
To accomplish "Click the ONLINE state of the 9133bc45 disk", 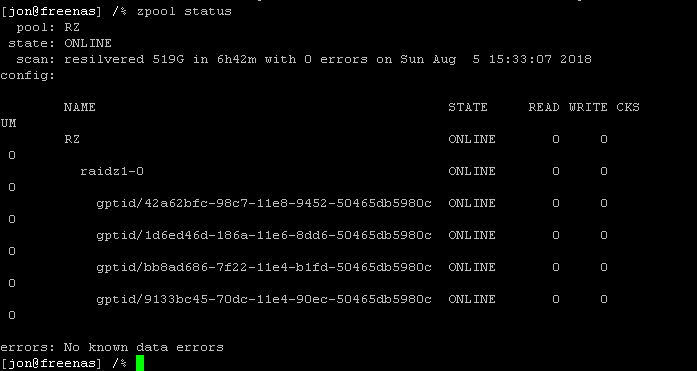I will click(x=472, y=299).
